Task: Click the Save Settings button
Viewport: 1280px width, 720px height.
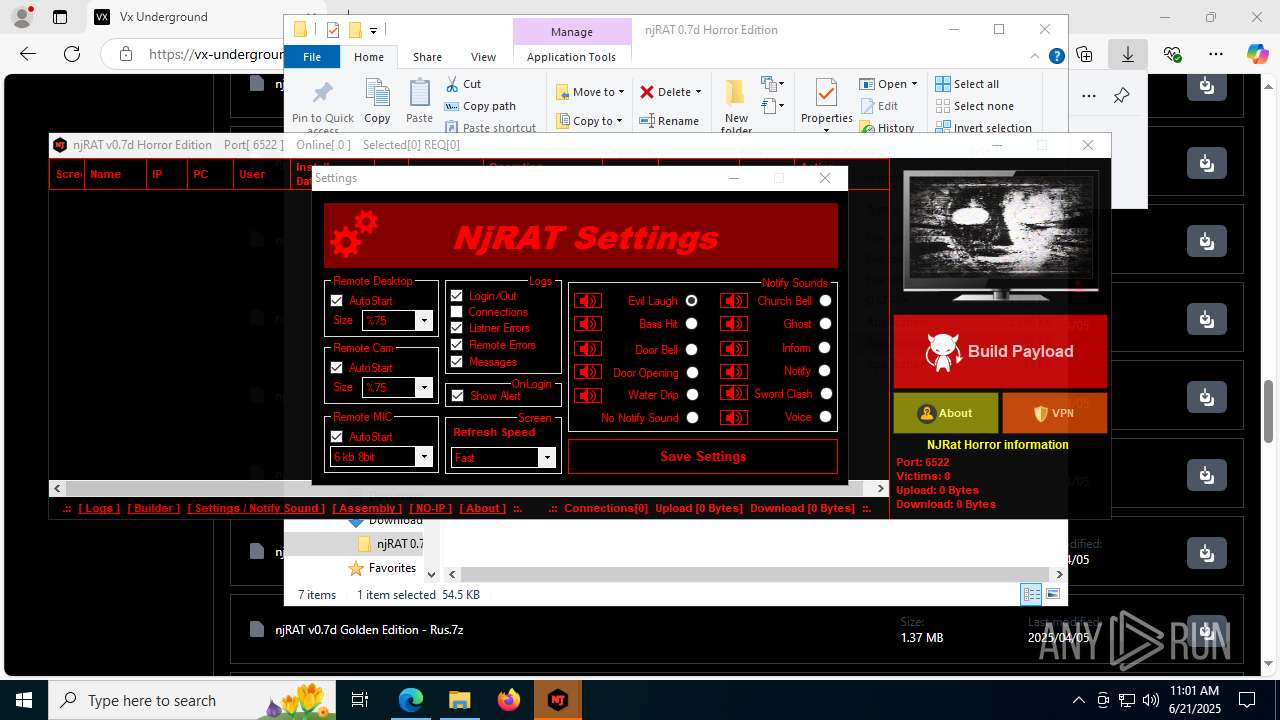Action: coord(703,456)
